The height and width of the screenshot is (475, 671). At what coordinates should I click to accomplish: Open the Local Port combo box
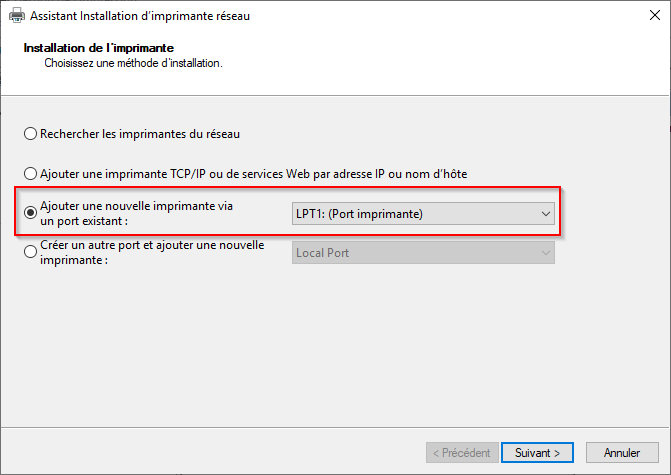423,253
